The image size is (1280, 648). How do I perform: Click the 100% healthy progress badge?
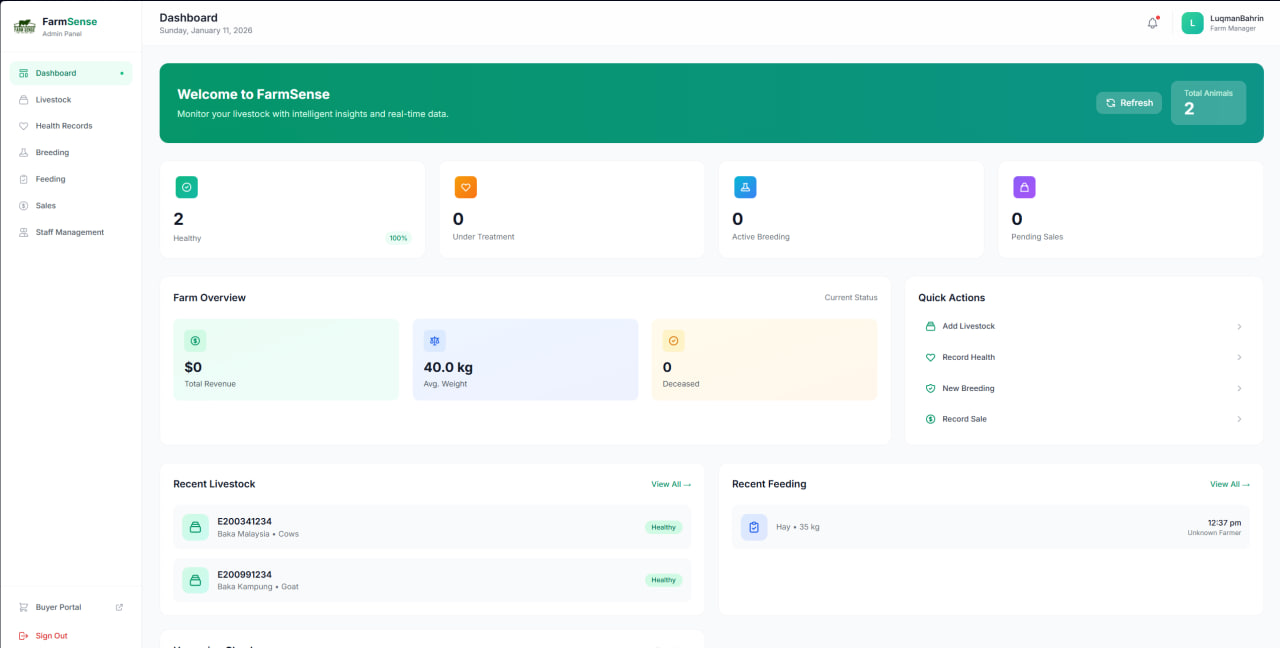(398, 238)
